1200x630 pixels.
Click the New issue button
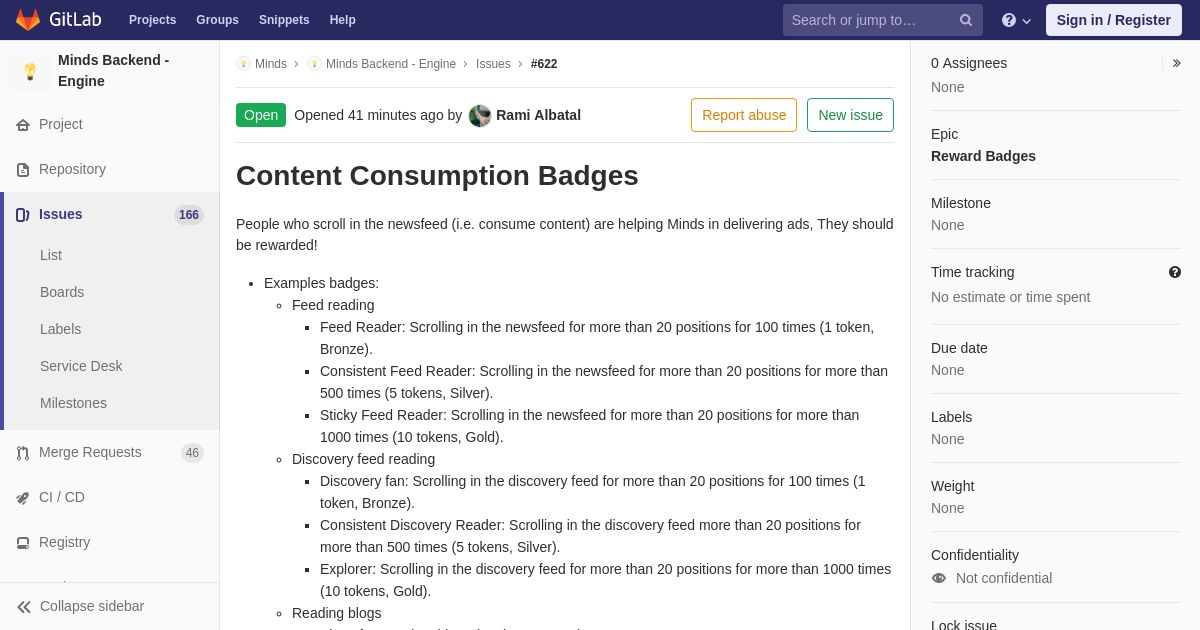tap(850, 115)
